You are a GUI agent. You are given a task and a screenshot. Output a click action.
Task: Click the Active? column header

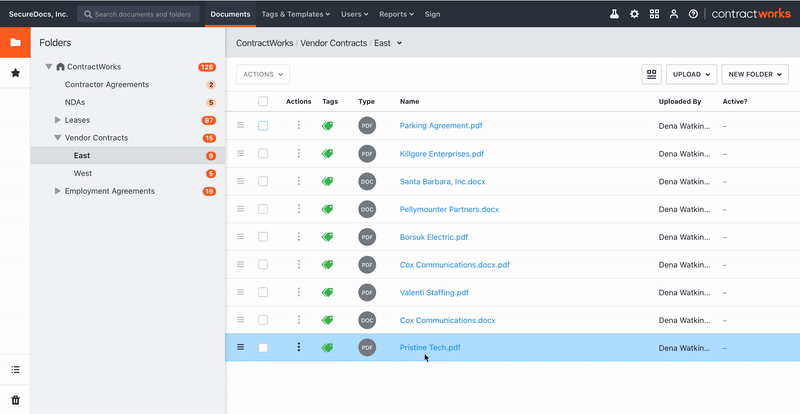coord(735,102)
